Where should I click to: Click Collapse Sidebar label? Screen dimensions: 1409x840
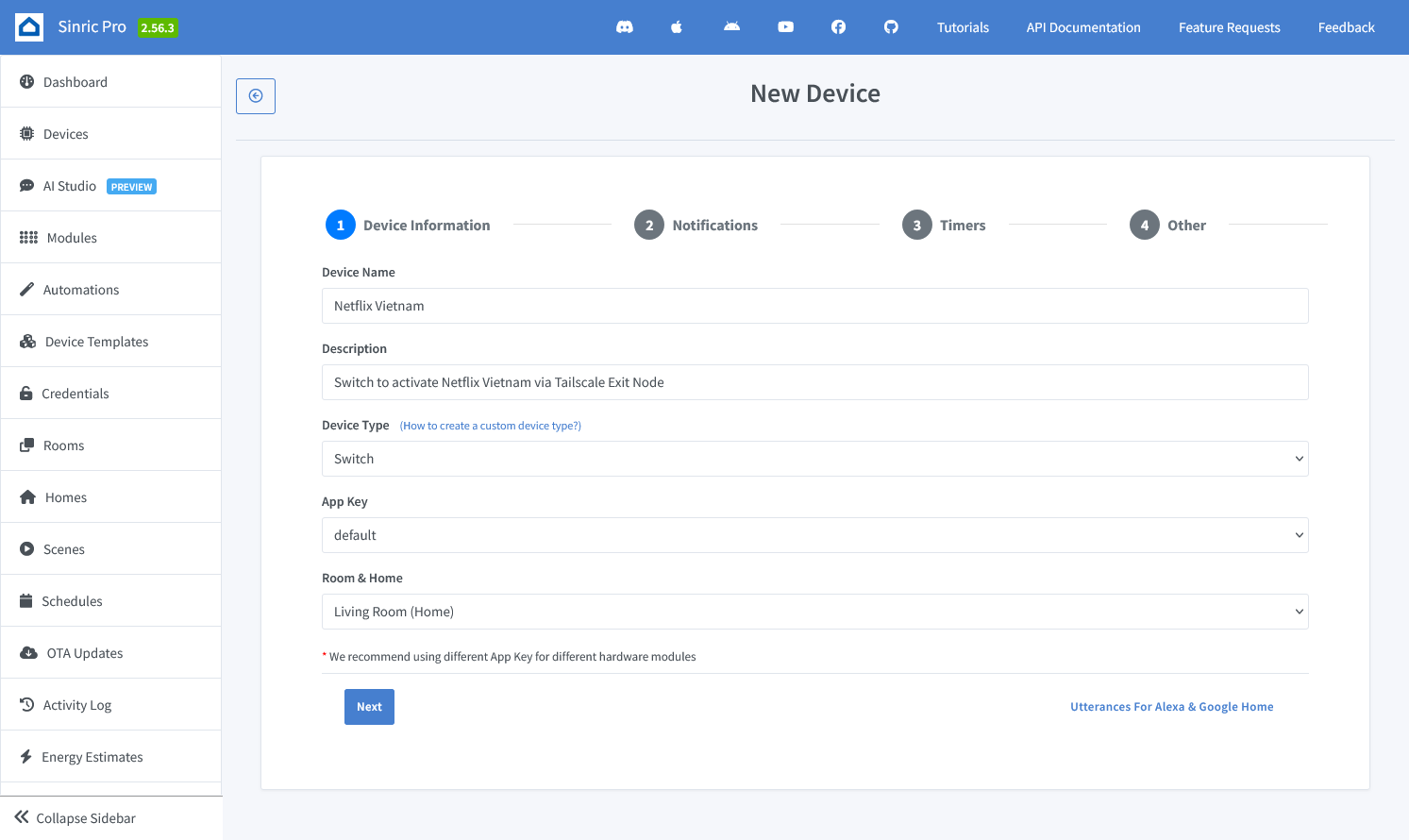click(x=86, y=818)
